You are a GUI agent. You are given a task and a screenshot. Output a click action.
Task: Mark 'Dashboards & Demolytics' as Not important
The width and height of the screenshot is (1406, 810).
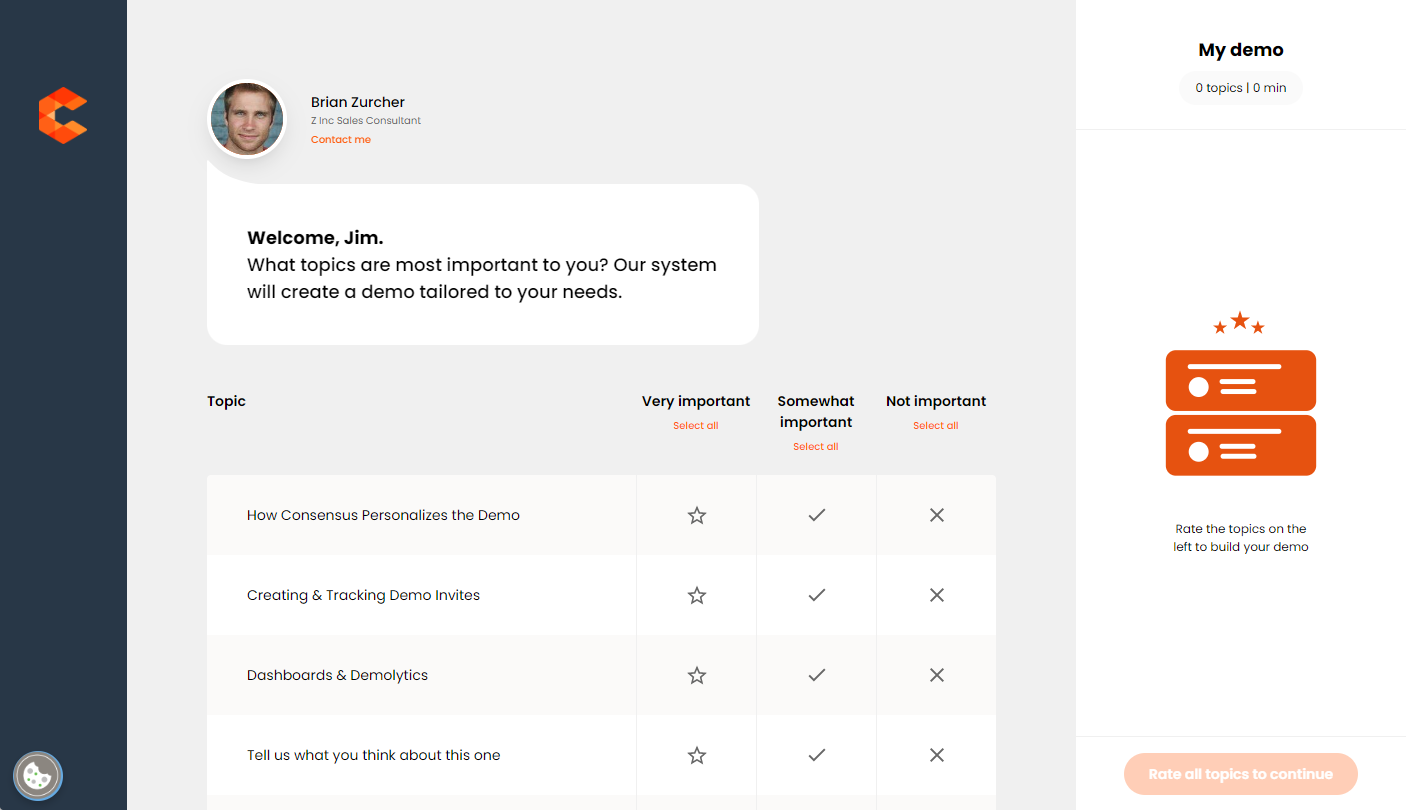click(936, 674)
